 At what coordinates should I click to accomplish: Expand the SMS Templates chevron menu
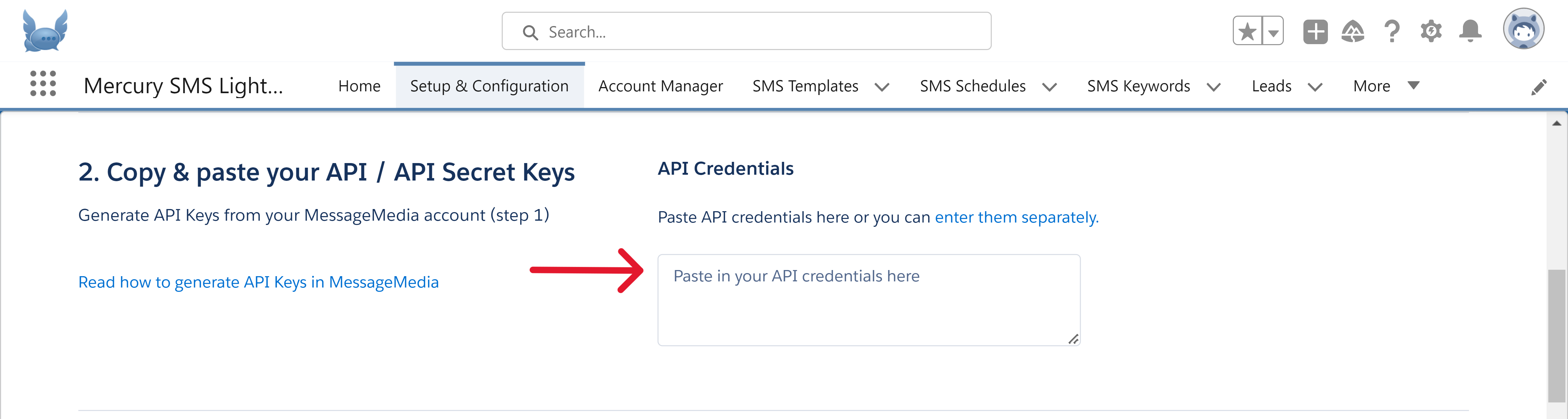882,87
